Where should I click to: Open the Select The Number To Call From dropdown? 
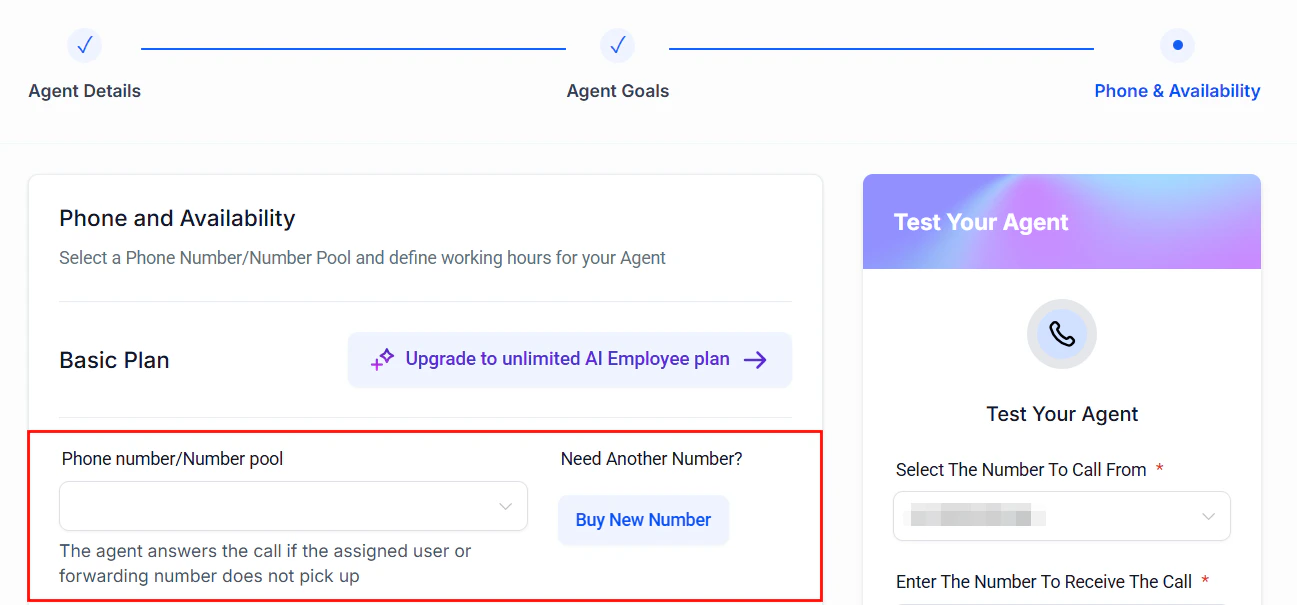1061,516
